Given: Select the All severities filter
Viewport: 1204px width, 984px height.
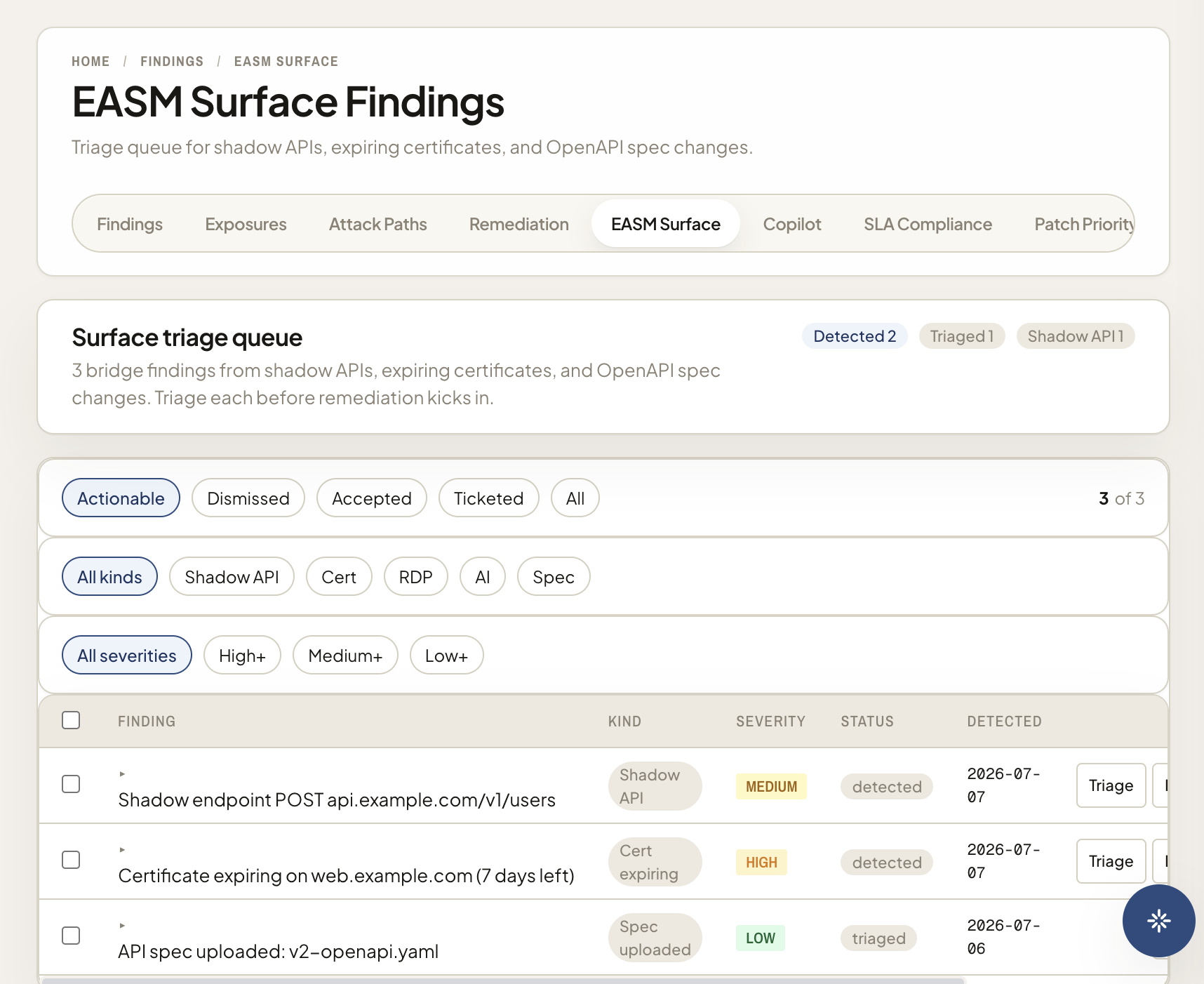Looking at the screenshot, I should tap(127, 655).
